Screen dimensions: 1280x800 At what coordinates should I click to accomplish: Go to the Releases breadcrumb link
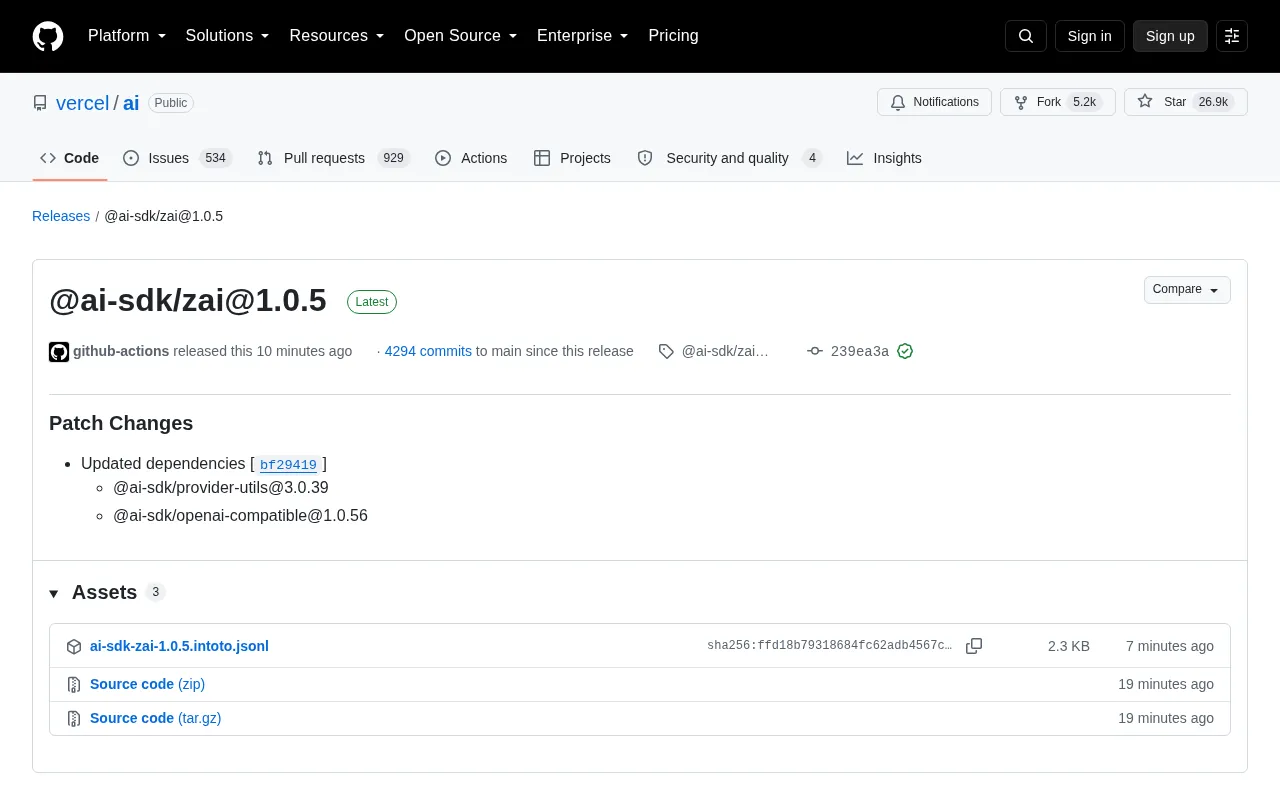[61, 216]
